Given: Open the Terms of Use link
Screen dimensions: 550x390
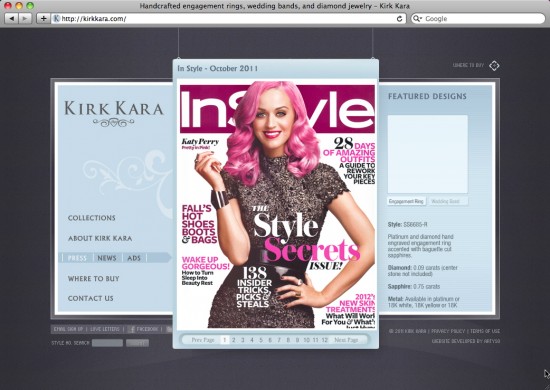Looking at the screenshot, I should tap(485, 331).
